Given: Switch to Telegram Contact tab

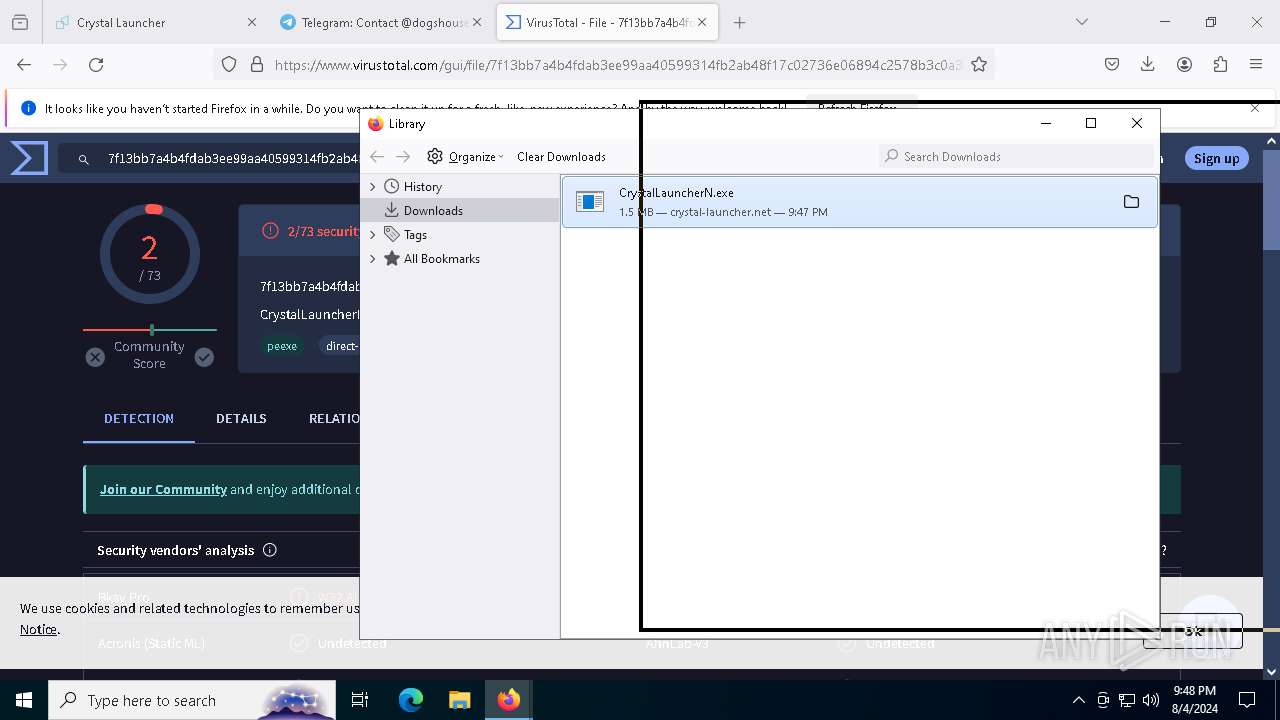Looking at the screenshot, I should point(381,22).
